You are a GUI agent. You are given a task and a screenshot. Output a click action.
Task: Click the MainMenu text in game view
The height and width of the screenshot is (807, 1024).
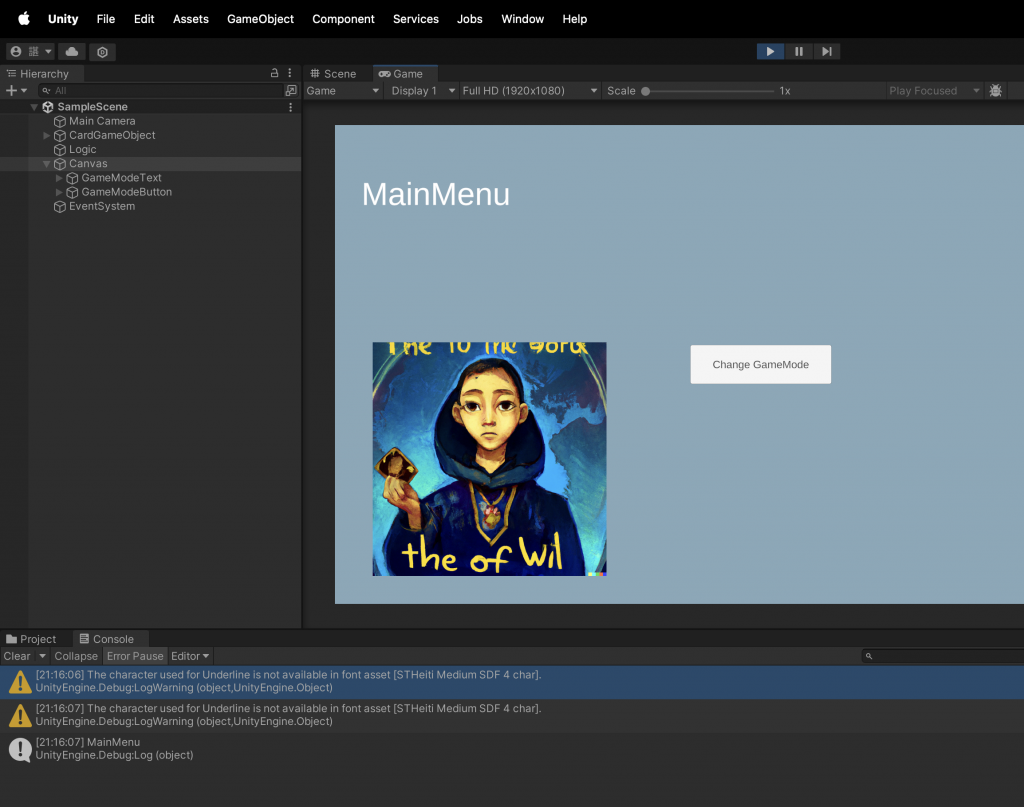point(436,195)
